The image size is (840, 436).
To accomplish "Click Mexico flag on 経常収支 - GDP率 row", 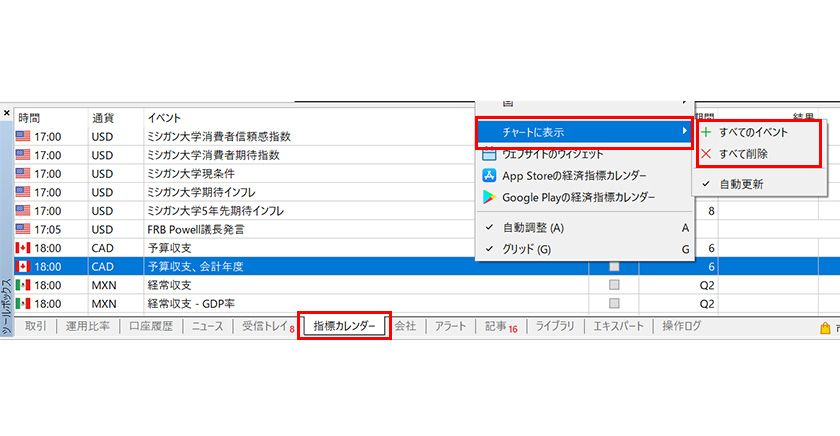I will [x=22, y=303].
